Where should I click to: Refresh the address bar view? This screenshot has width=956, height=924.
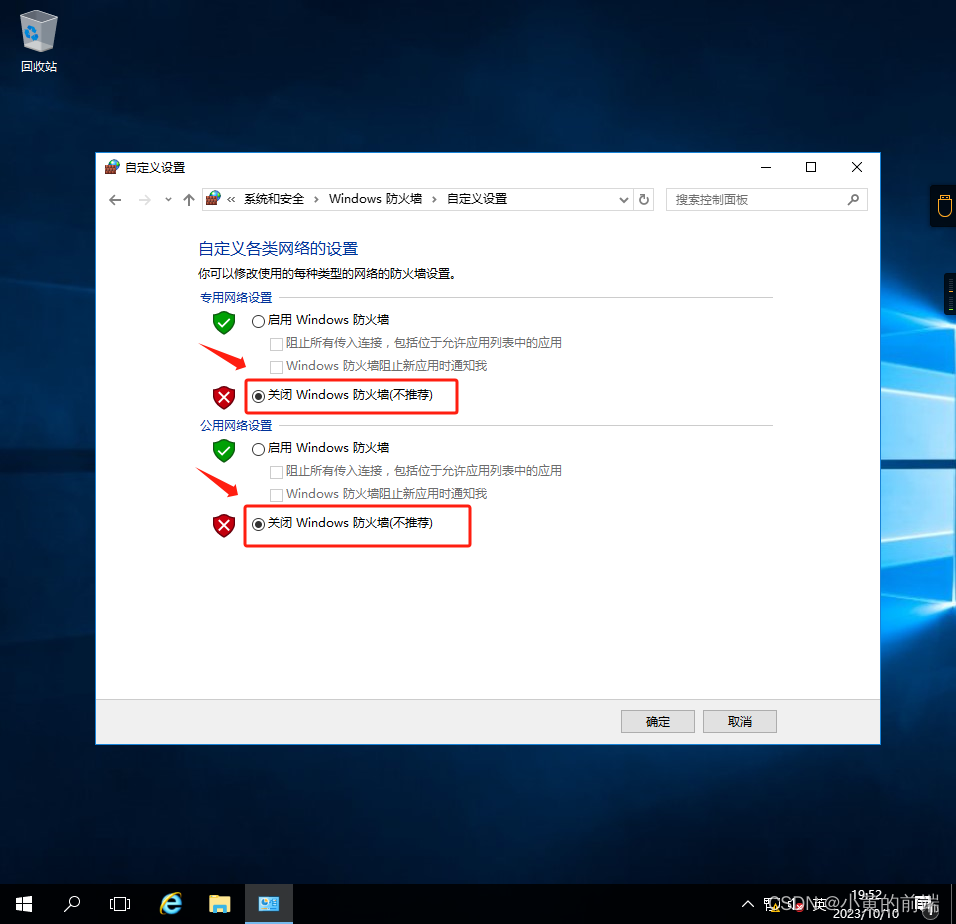tap(644, 199)
